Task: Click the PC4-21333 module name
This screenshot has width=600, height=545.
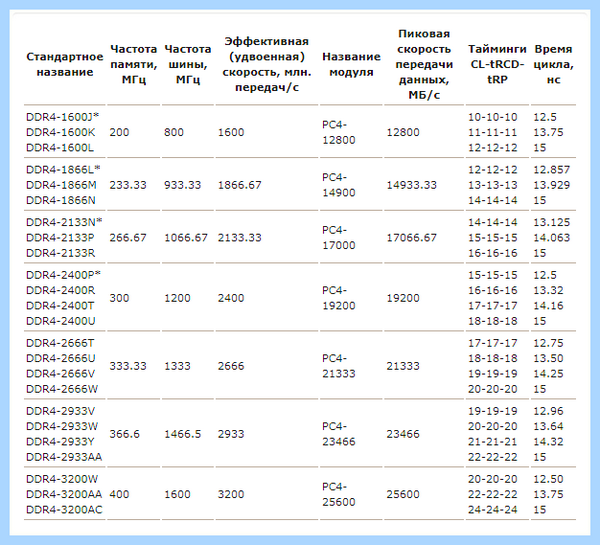Action: click(339, 366)
